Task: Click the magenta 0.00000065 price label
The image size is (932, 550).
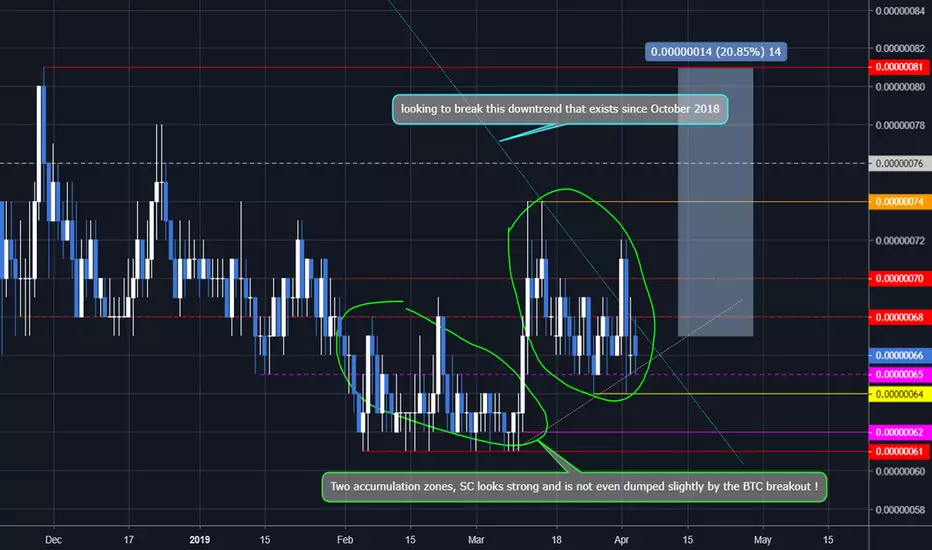Action: pos(899,375)
